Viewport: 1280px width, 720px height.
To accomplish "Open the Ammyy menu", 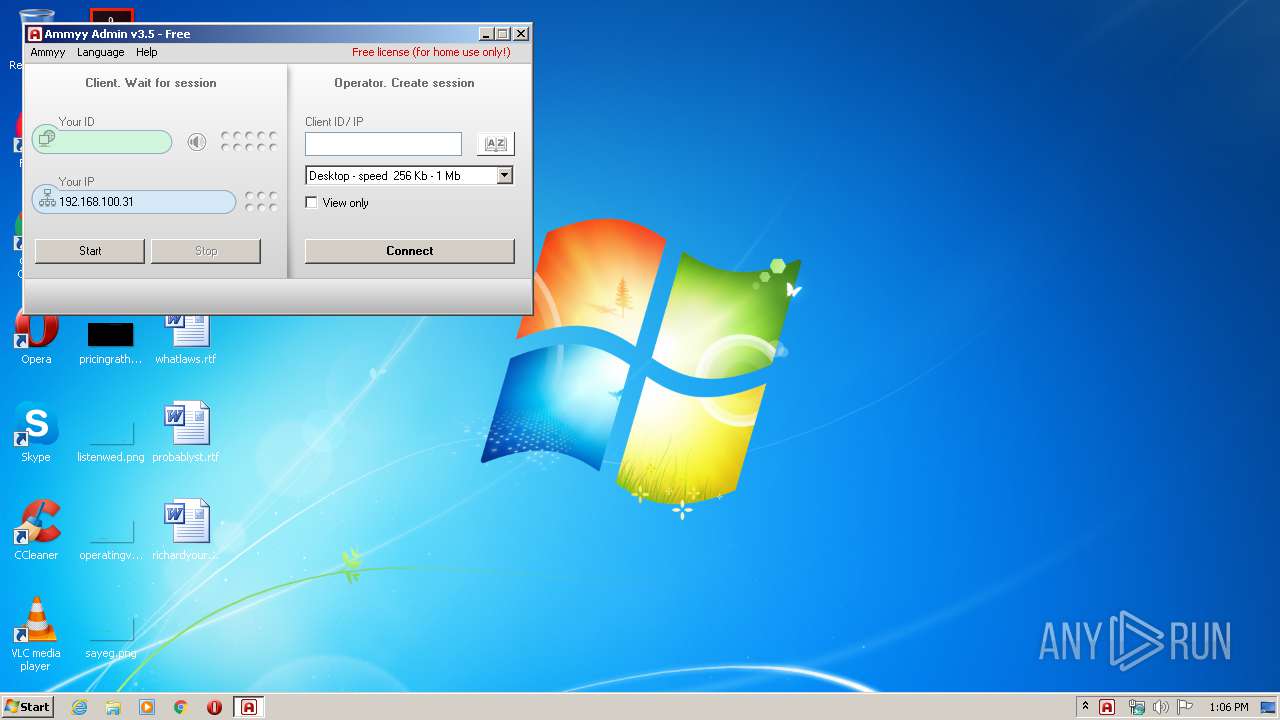I will point(48,52).
